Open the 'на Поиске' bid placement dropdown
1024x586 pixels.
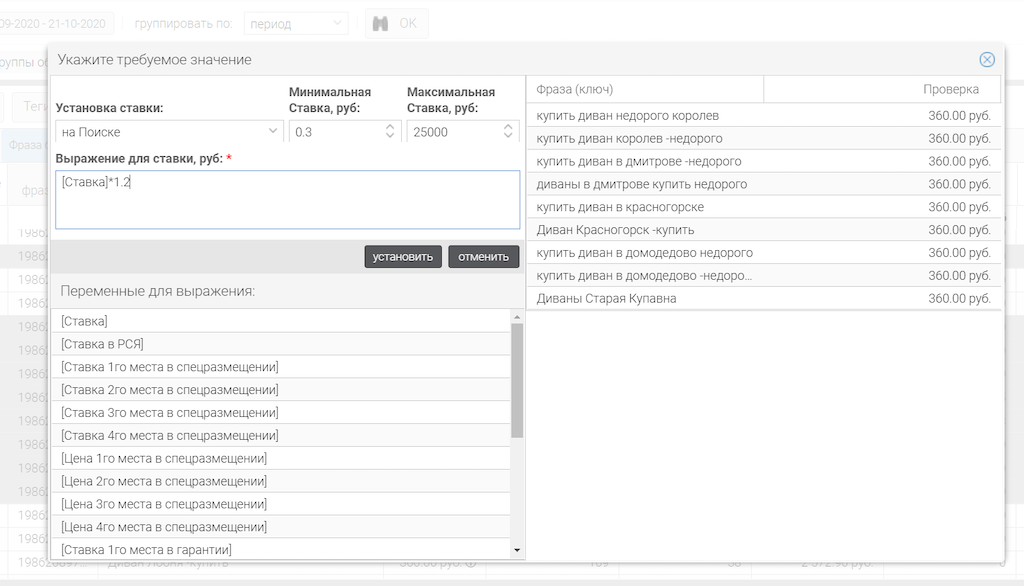[169, 132]
